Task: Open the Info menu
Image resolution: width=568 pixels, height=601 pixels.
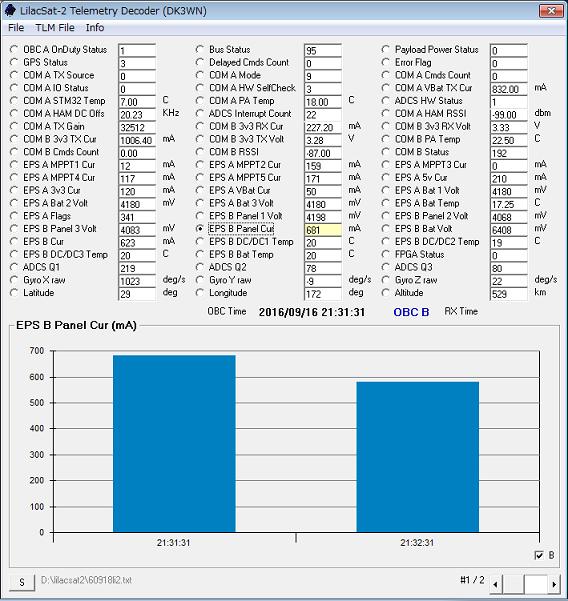Action: (95, 28)
